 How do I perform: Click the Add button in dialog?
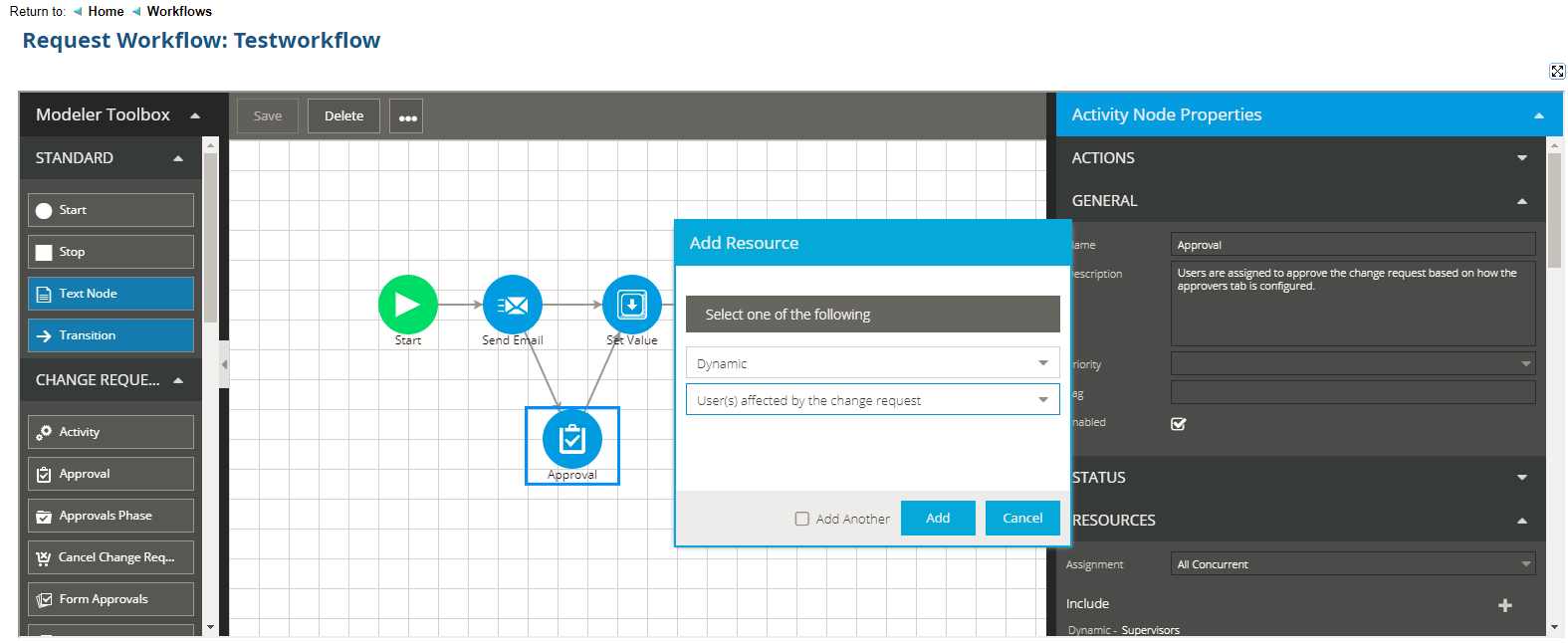click(x=937, y=519)
